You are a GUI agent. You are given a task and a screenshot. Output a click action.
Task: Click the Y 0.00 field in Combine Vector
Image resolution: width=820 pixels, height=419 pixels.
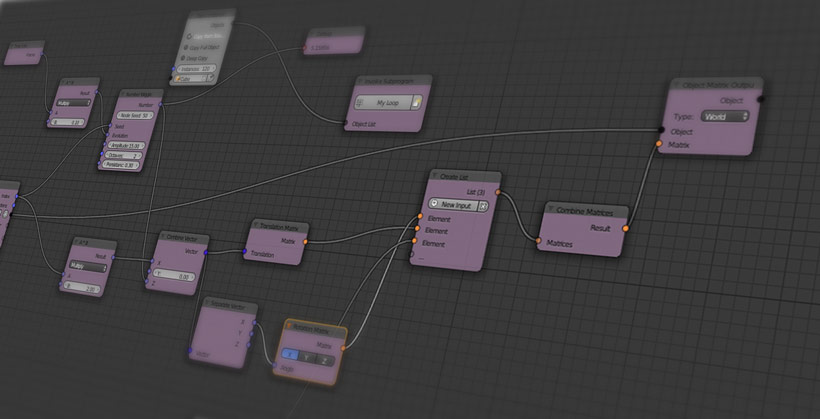click(174, 276)
